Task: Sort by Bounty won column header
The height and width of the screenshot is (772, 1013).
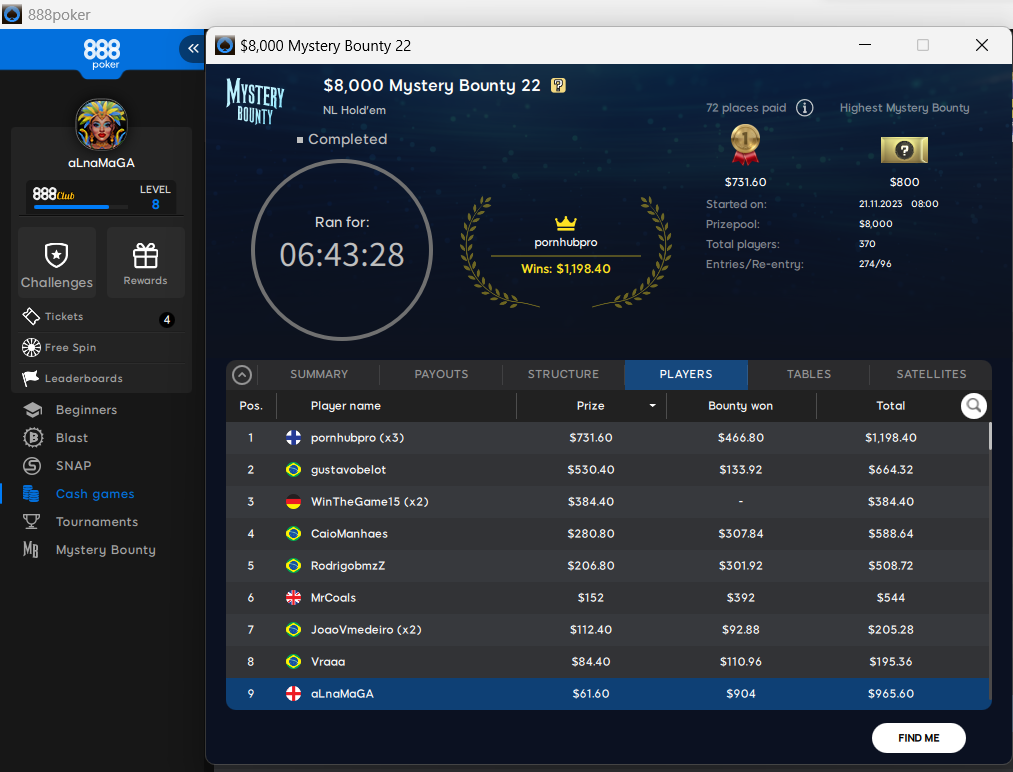Action: tap(740, 406)
